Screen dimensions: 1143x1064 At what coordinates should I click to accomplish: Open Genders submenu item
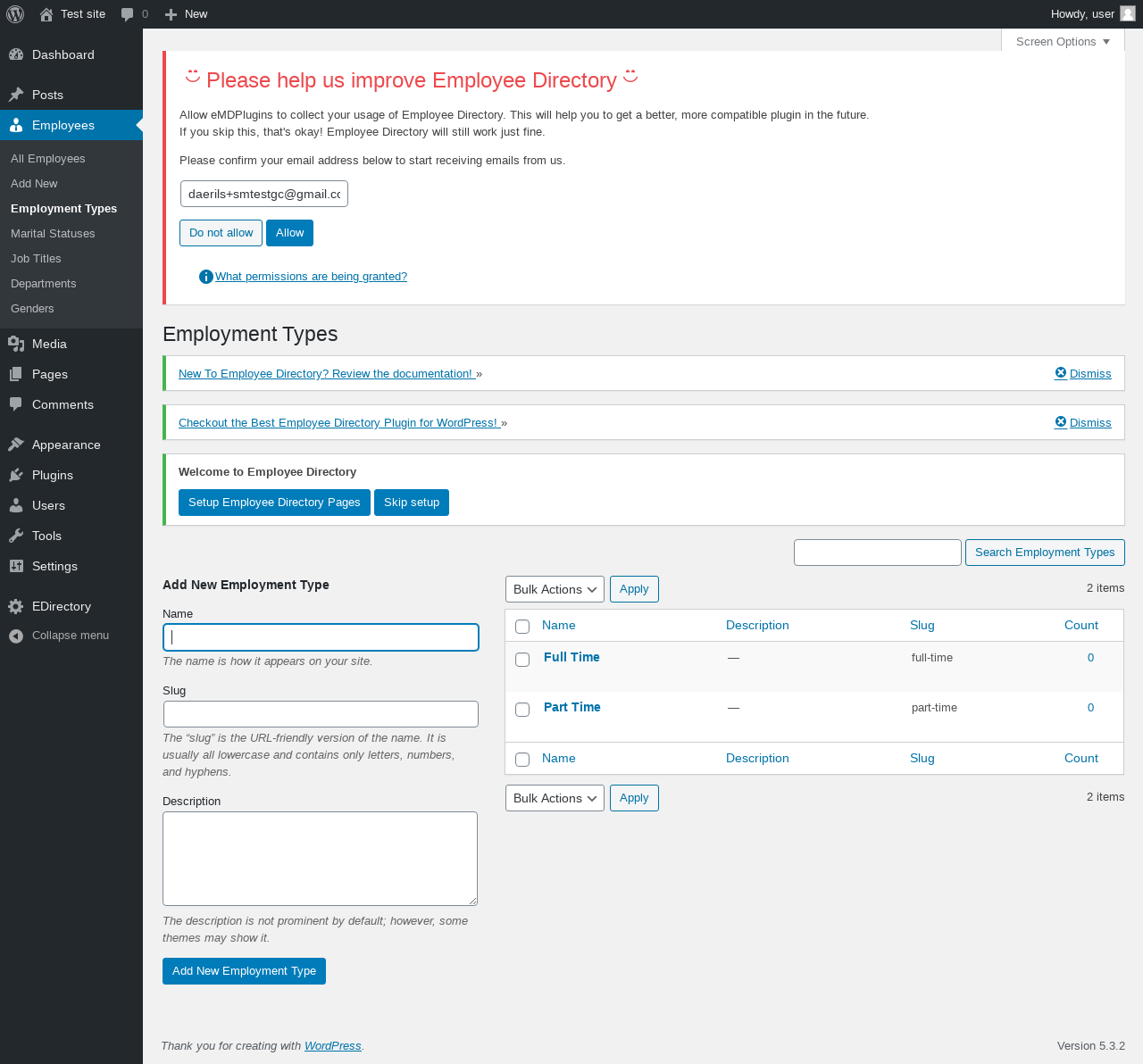point(32,309)
